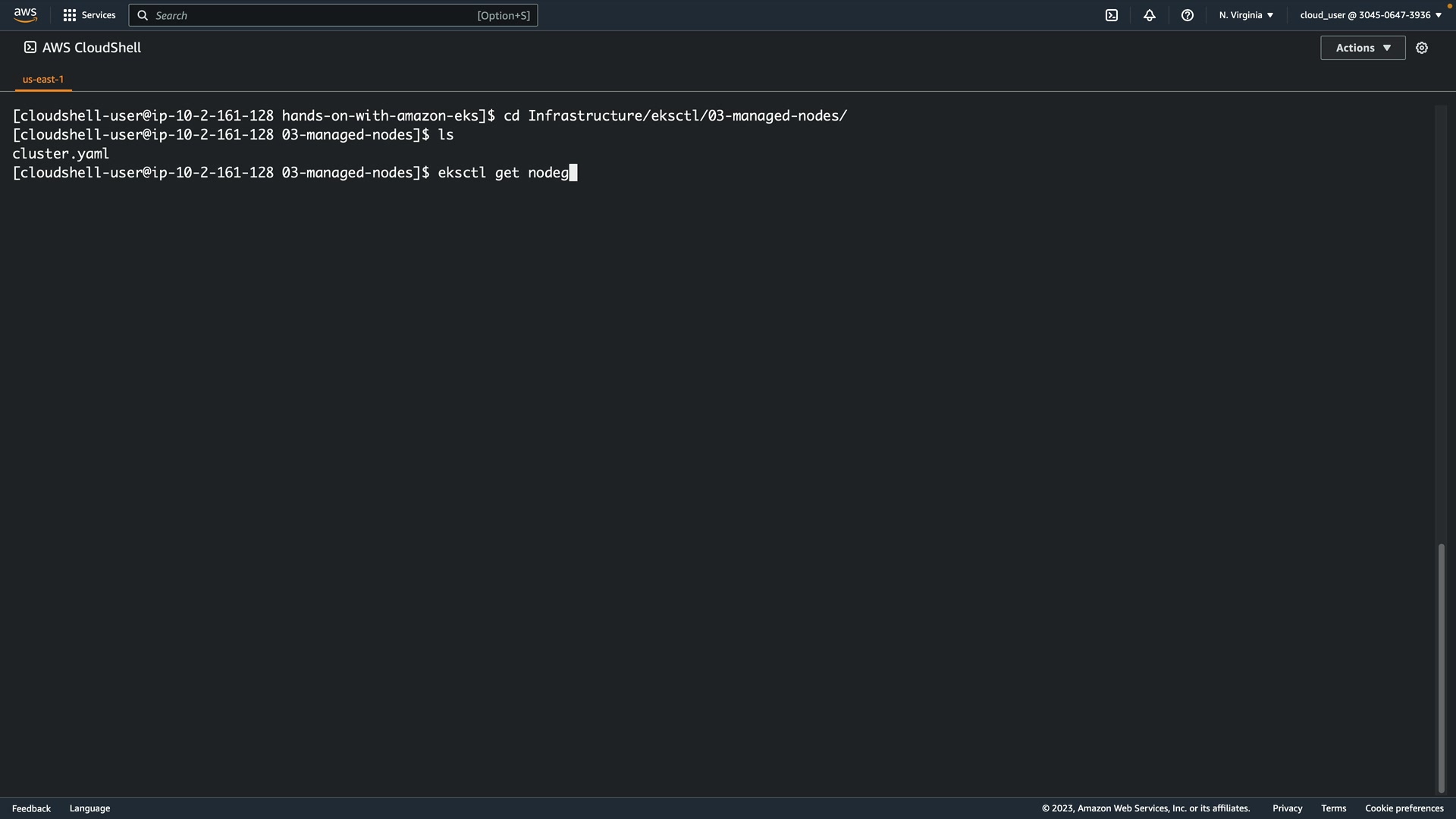1456x819 pixels.
Task: Click the AWS logo home icon
Action: point(25,15)
